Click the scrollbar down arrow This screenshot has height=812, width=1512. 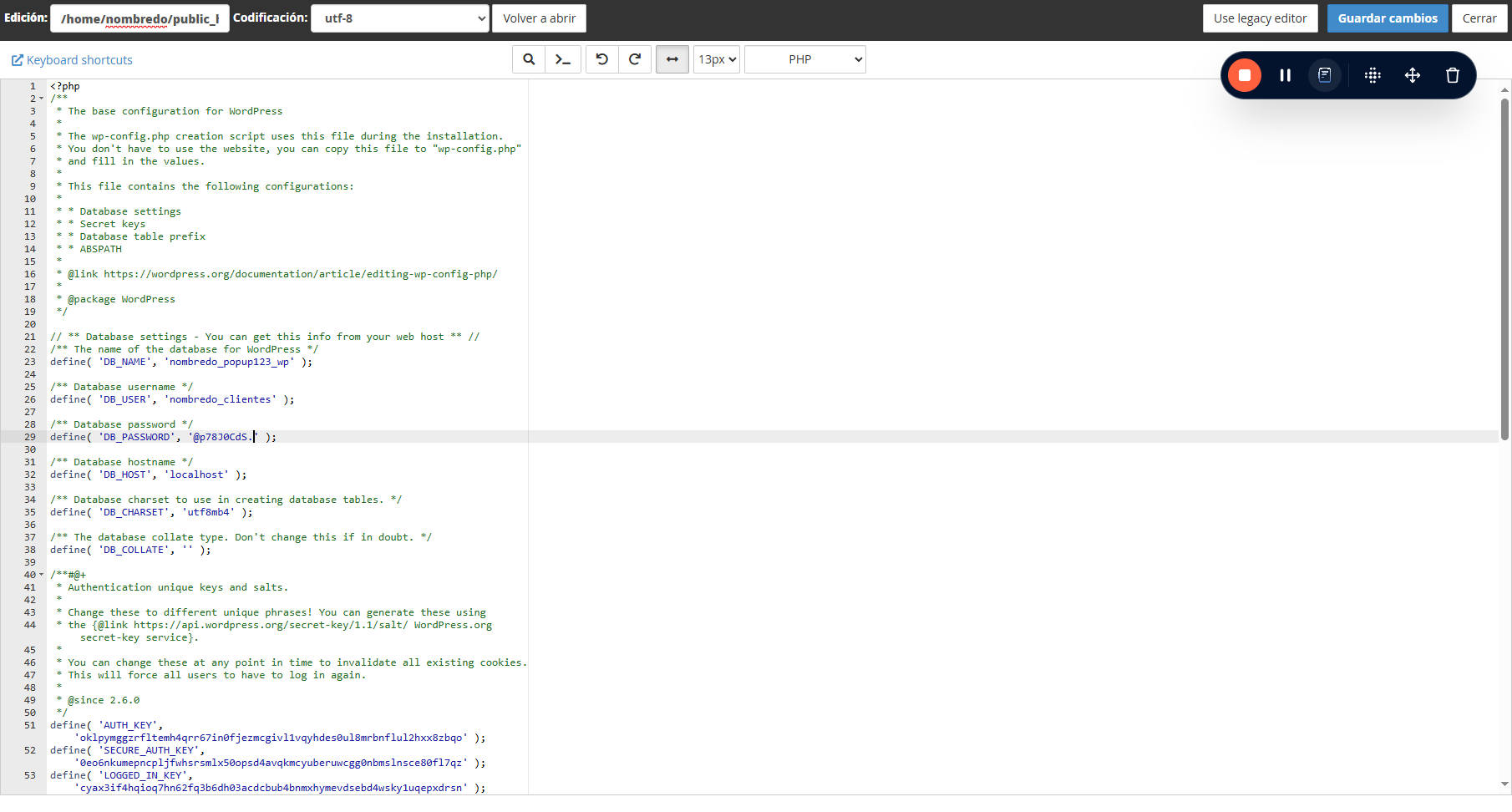pos(1505,784)
